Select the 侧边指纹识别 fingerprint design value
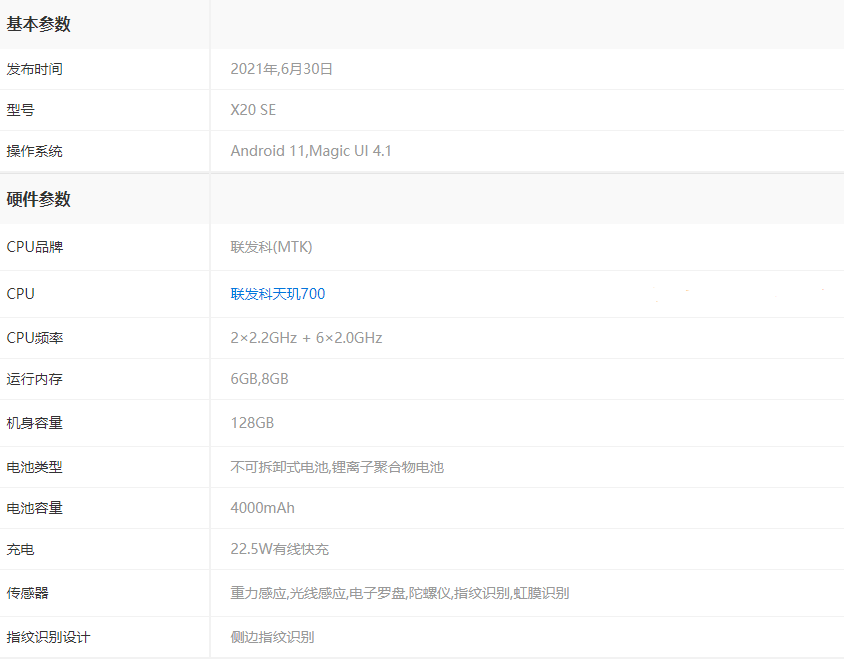Screen dimensions: 844x659 pyautogui.click(x=272, y=637)
